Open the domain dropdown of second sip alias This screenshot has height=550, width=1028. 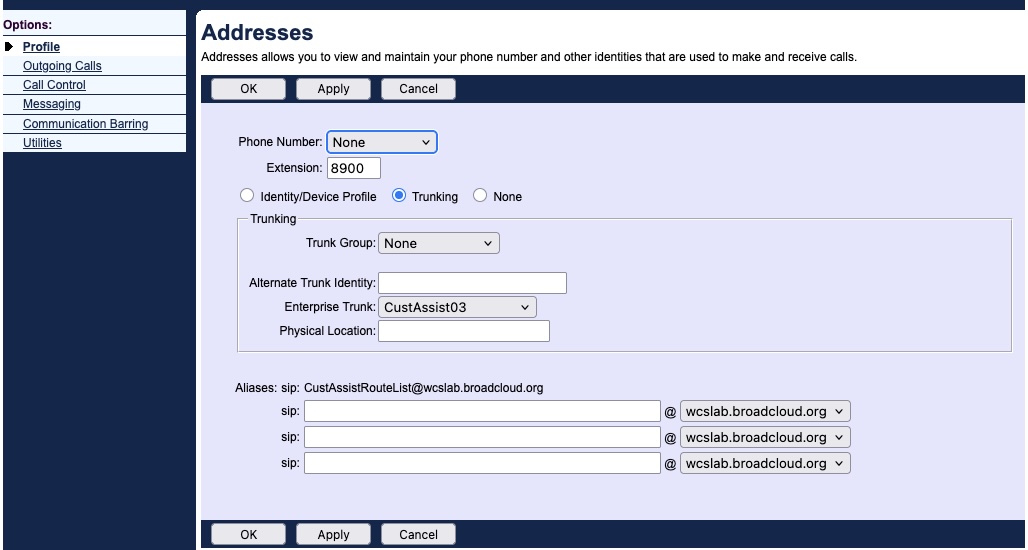pos(765,437)
